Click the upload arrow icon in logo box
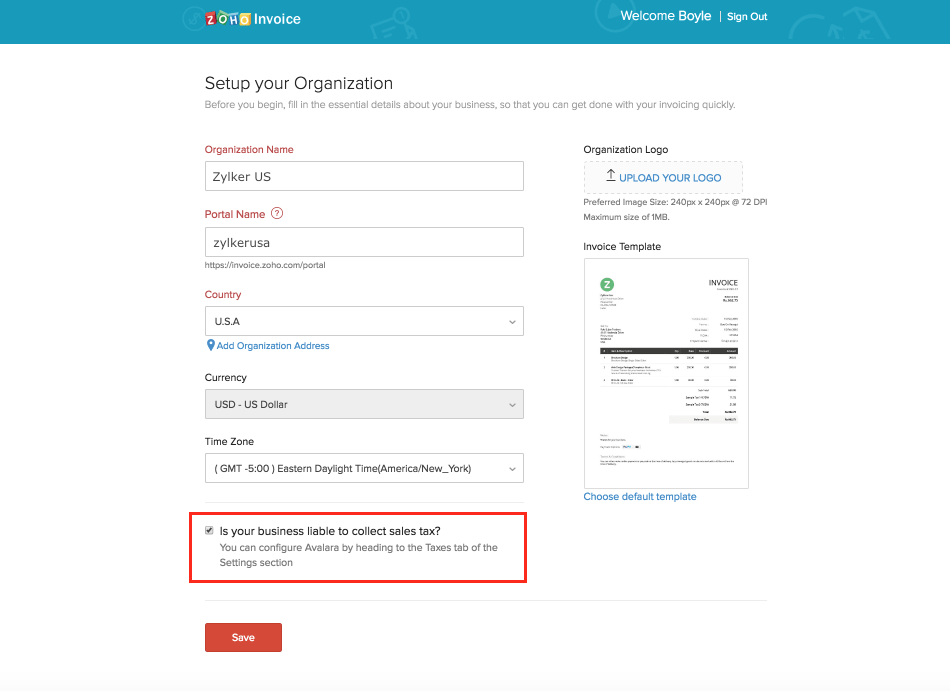950x691 pixels. click(610, 176)
